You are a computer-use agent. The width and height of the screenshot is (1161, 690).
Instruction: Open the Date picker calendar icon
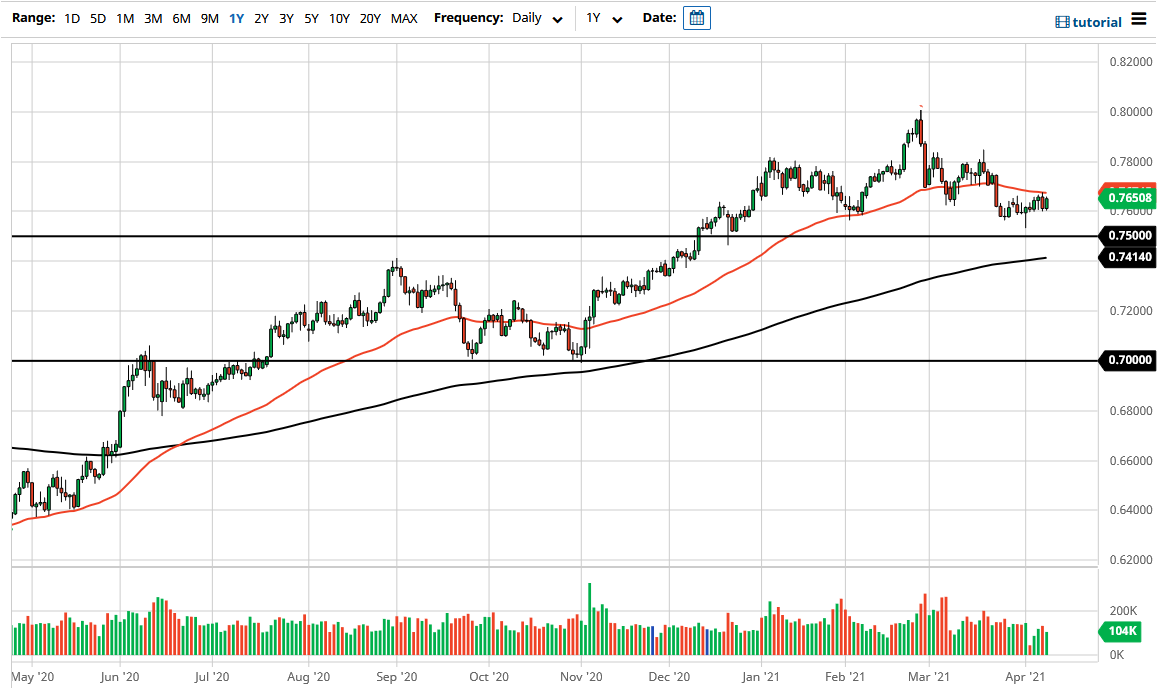(x=696, y=17)
